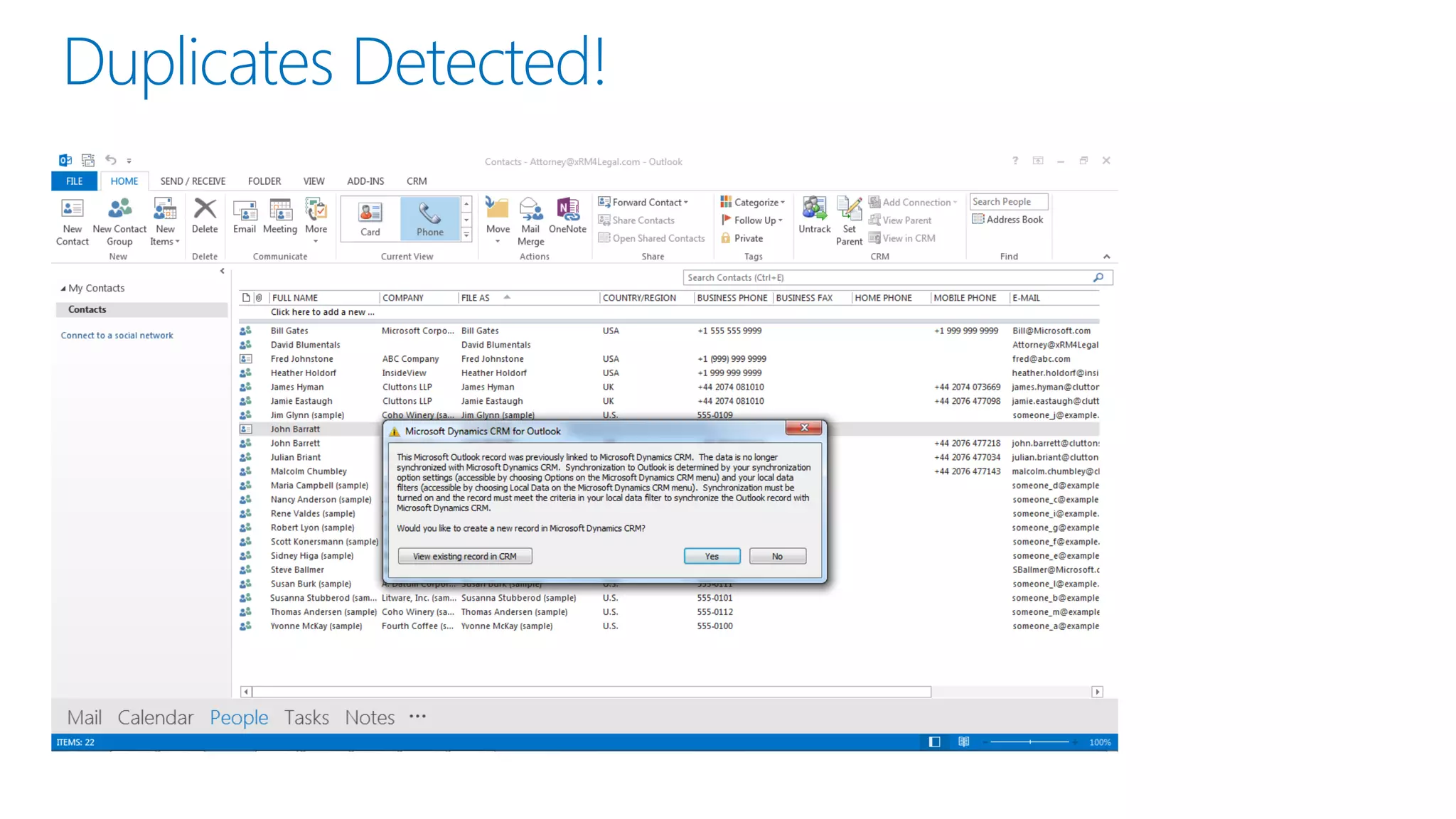This screenshot has width=1456, height=819.
Task: Click Connect to a social network
Action: 117,336
